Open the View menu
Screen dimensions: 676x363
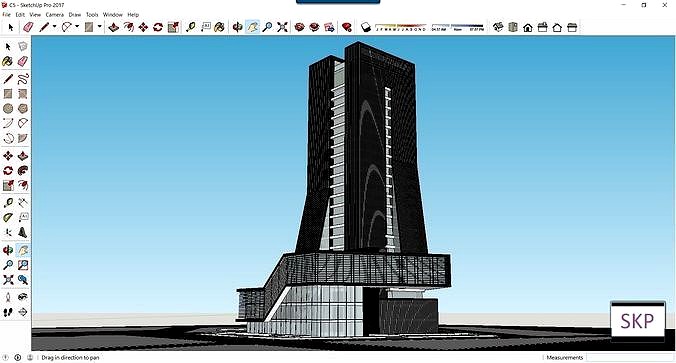(35, 15)
